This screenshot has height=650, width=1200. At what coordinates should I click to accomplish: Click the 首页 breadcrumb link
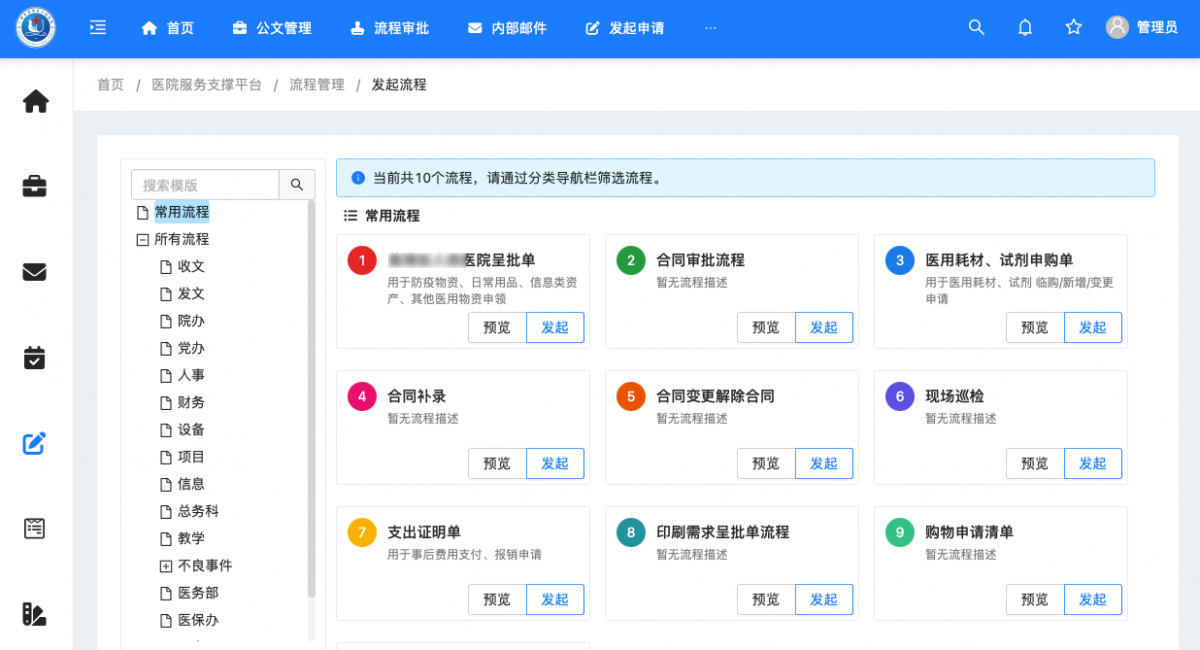[x=111, y=85]
